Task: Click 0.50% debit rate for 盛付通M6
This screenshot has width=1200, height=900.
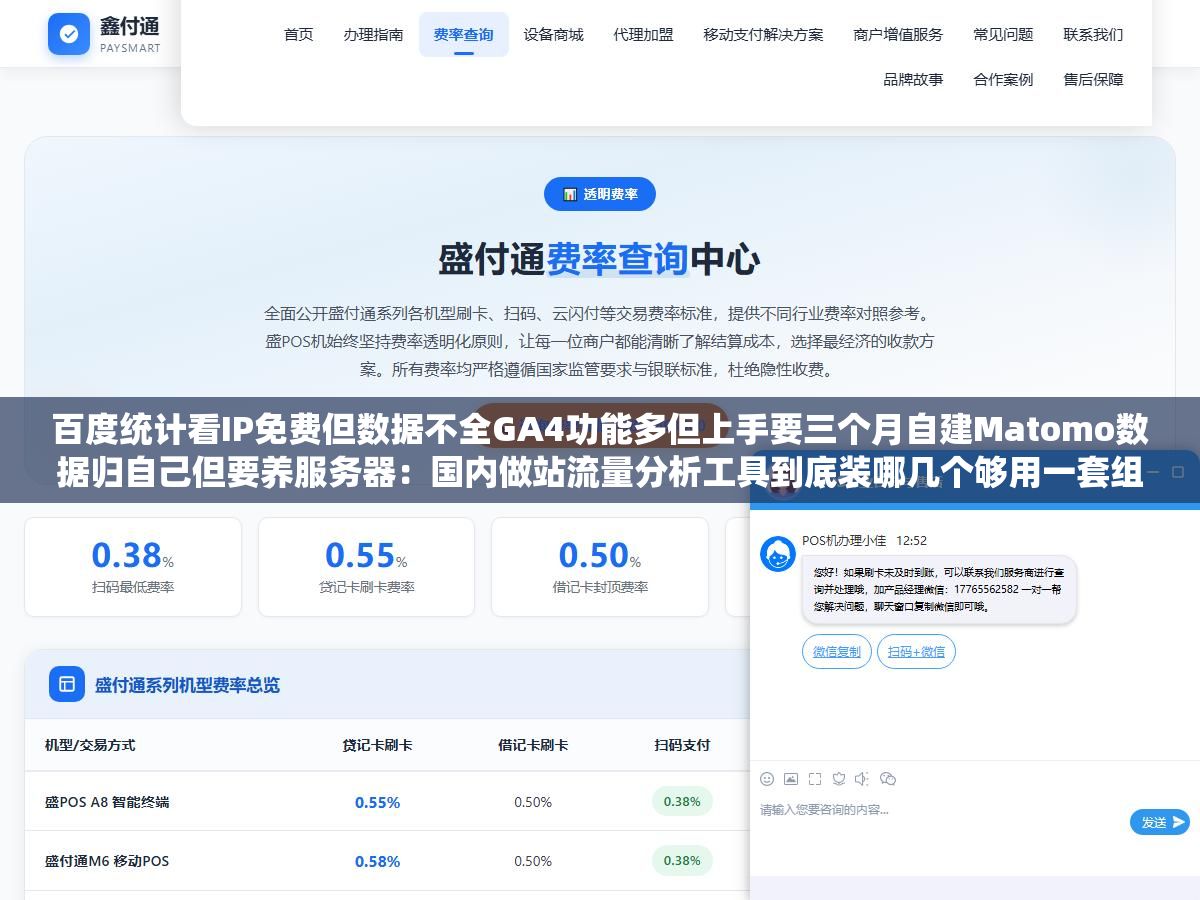Action: (x=533, y=861)
